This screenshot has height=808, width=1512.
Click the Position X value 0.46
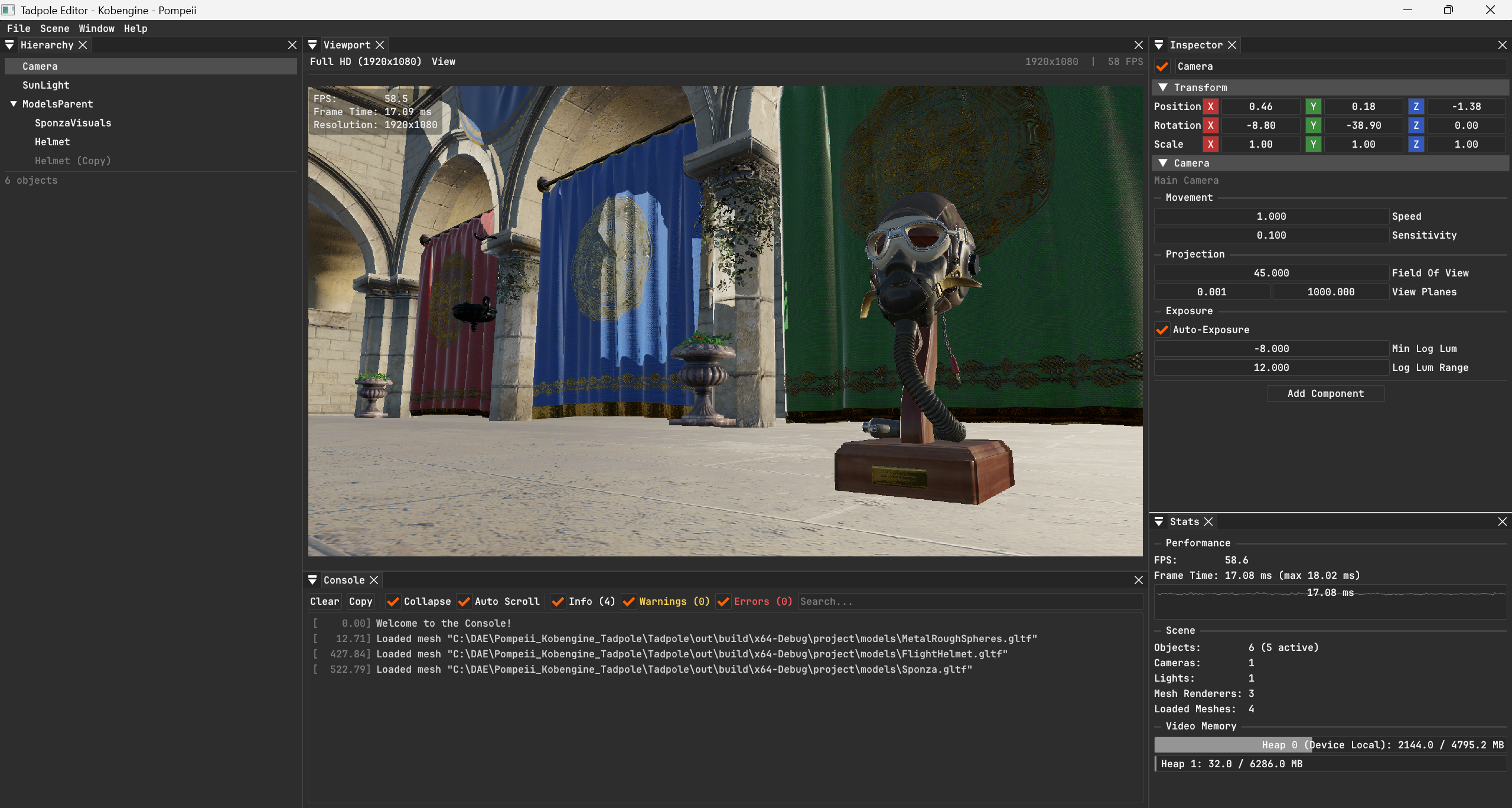[x=1260, y=106]
